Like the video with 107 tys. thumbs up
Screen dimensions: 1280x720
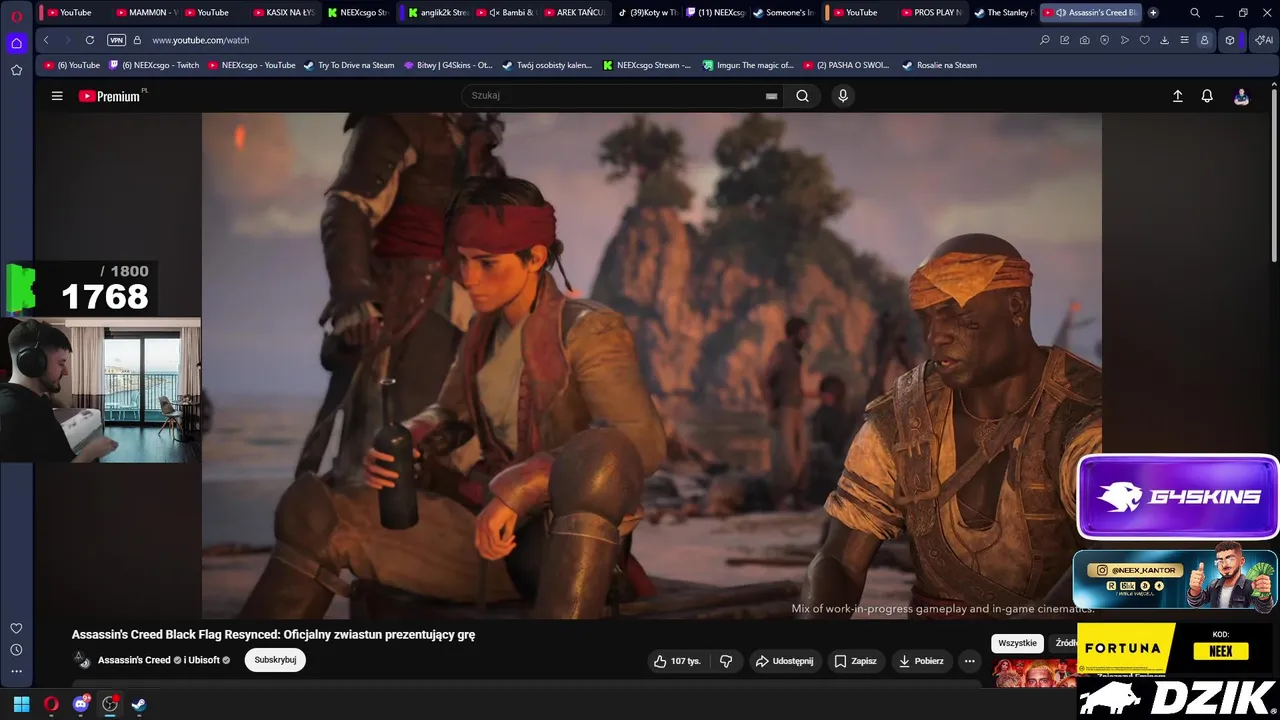678,661
